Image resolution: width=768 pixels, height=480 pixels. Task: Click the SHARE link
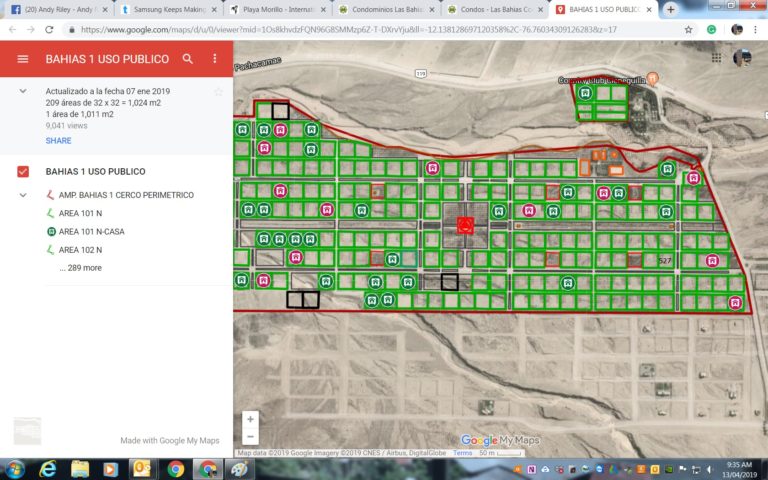tap(58, 141)
